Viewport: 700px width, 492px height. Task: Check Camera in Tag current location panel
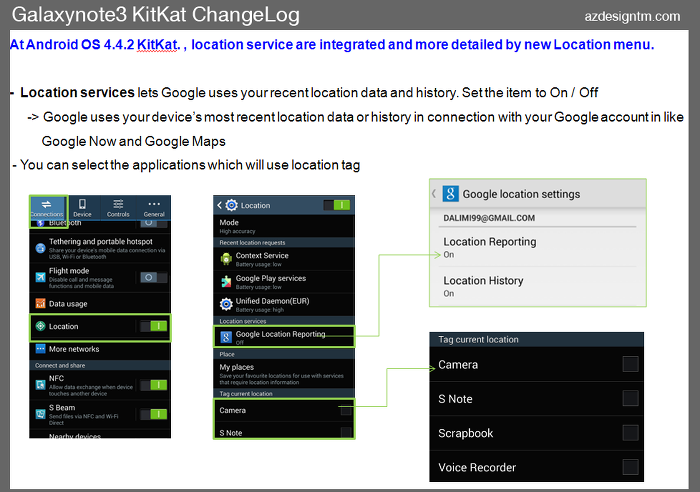pyautogui.click(x=630, y=364)
